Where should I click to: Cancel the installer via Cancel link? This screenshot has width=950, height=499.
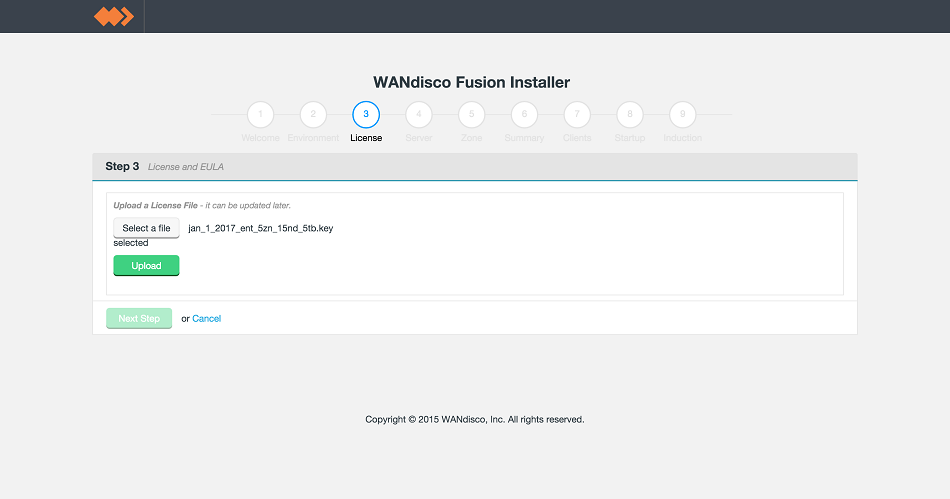[x=207, y=319]
